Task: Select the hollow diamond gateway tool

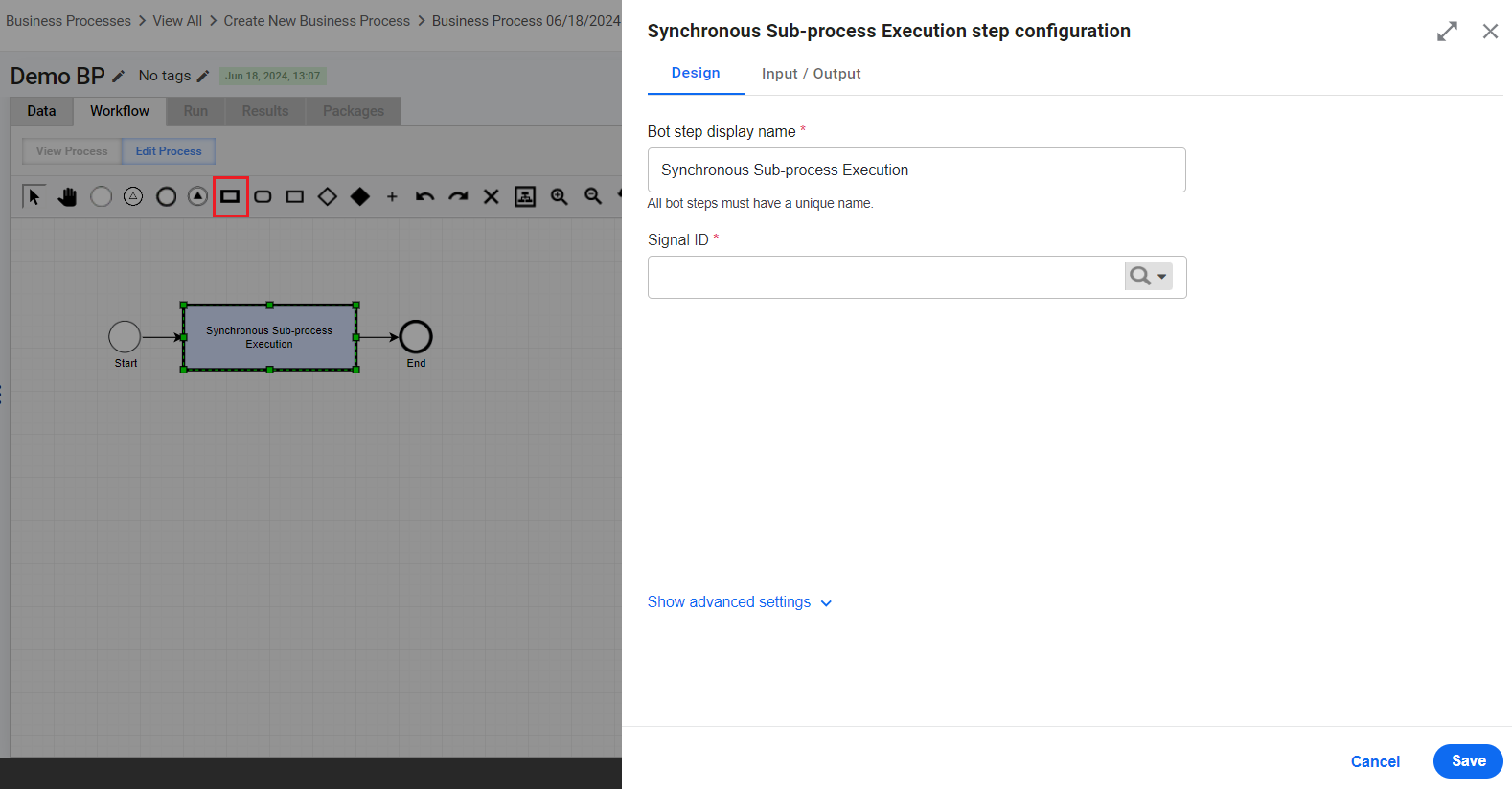Action: 328,196
